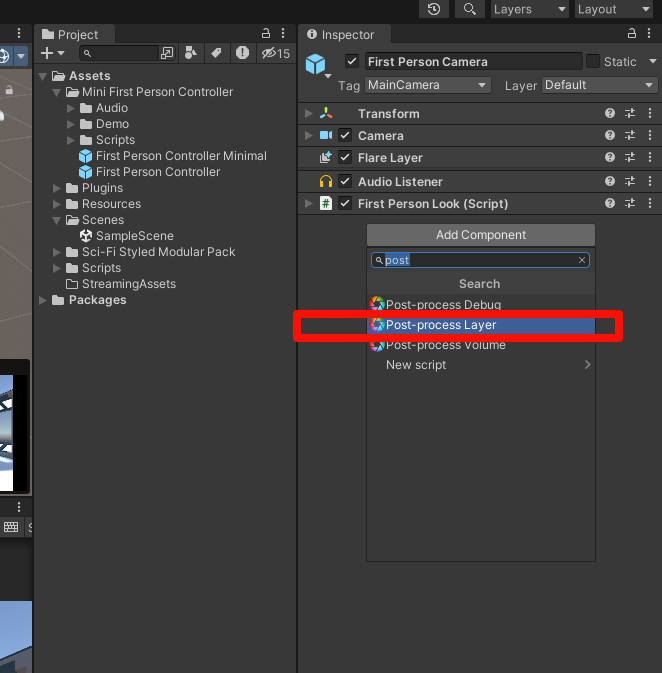Open Project panel more options menu

[283, 33]
